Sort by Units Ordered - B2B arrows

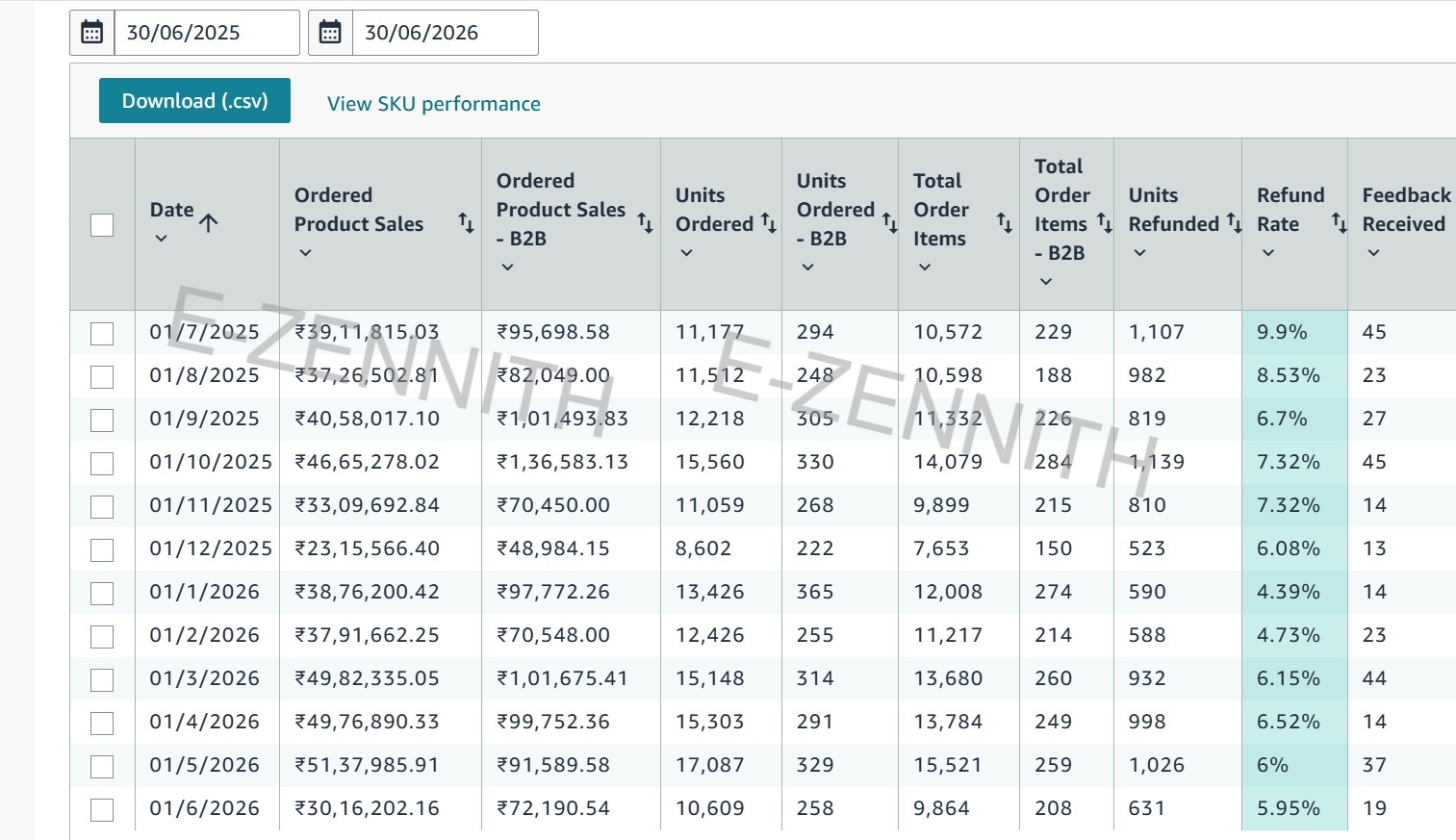coord(889,223)
